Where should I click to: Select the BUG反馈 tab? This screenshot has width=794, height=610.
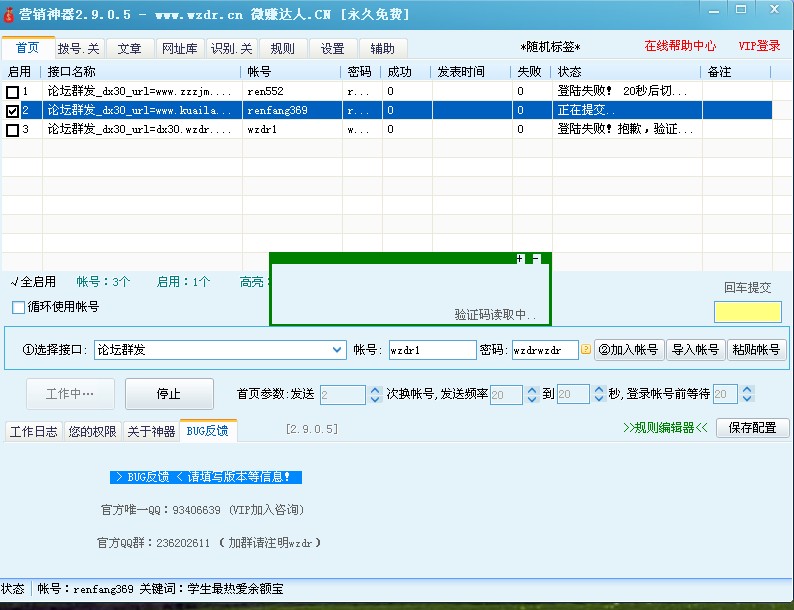point(208,431)
